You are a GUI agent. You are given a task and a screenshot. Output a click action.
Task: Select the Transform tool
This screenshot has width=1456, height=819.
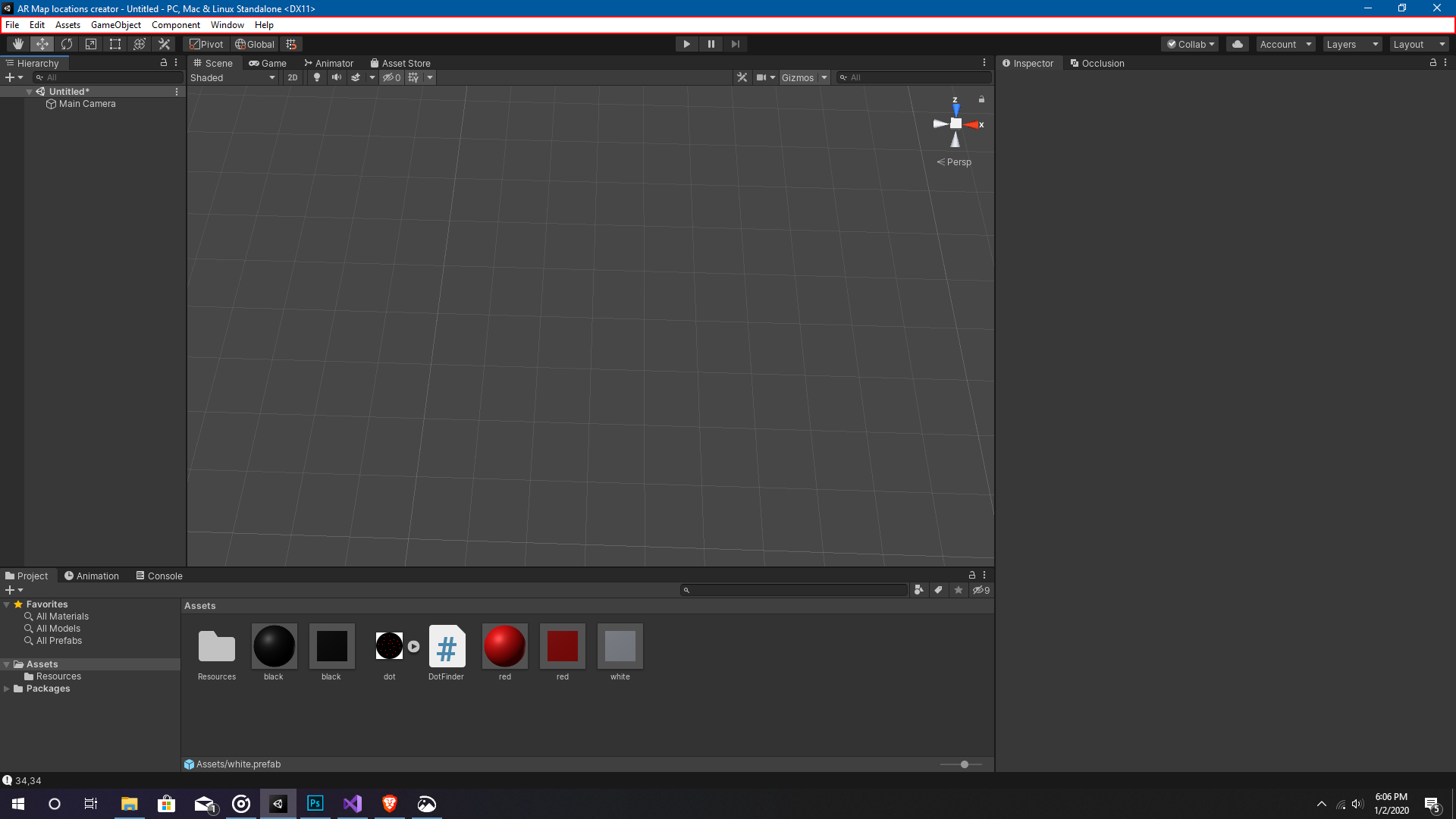click(140, 44)
